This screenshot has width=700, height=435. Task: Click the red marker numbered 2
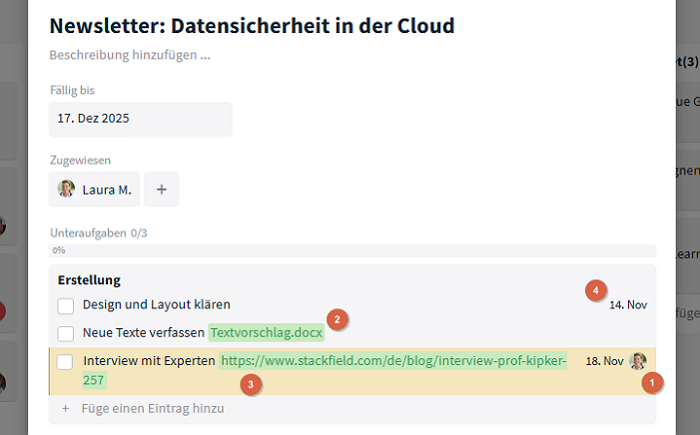[338, 320]
